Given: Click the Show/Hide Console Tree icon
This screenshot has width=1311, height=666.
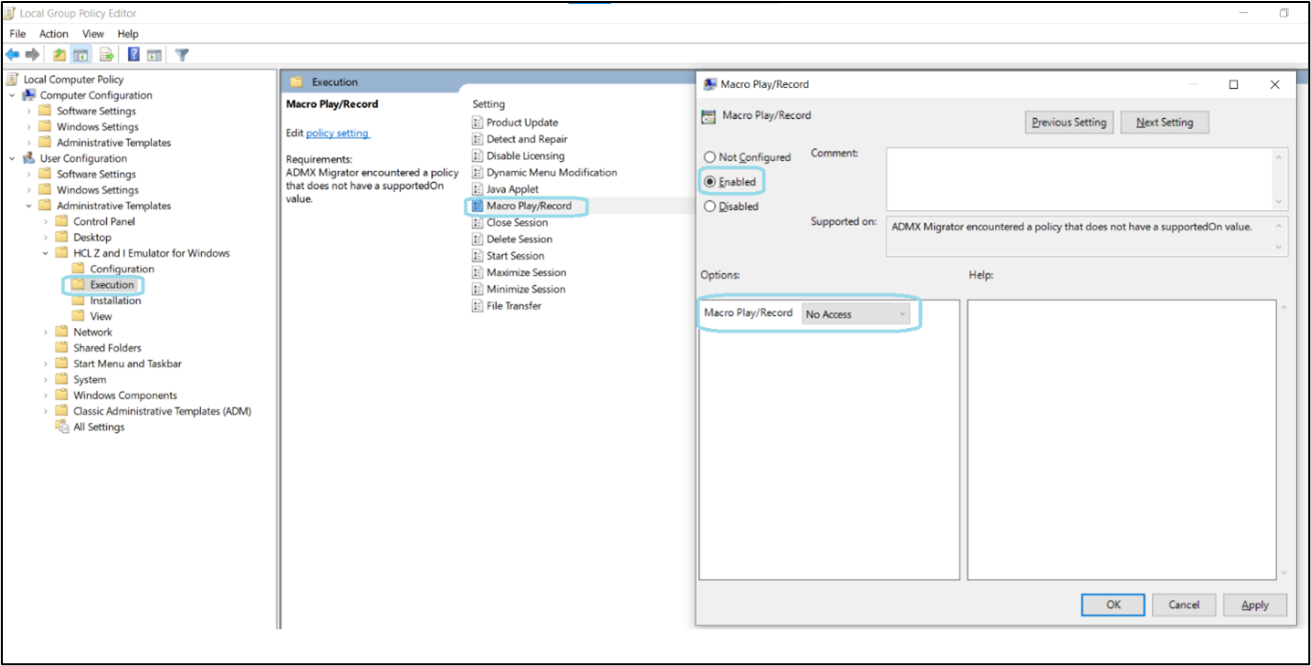Looking at the screenshot, I should [x=80, y=55].
